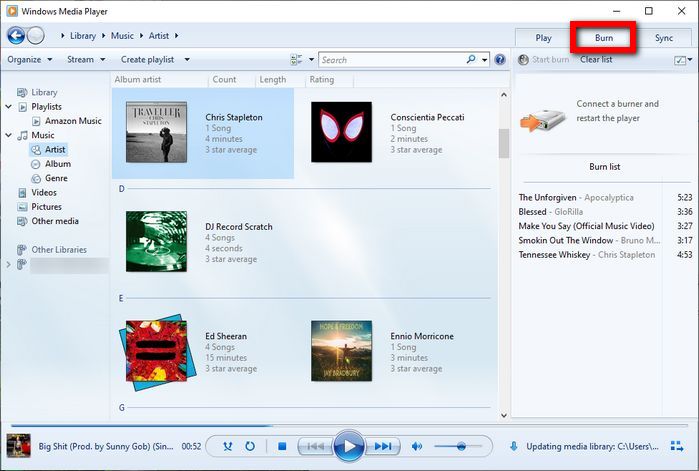
Task: Select Blessed - GloRilla in burn list
Action: [605, 212]
